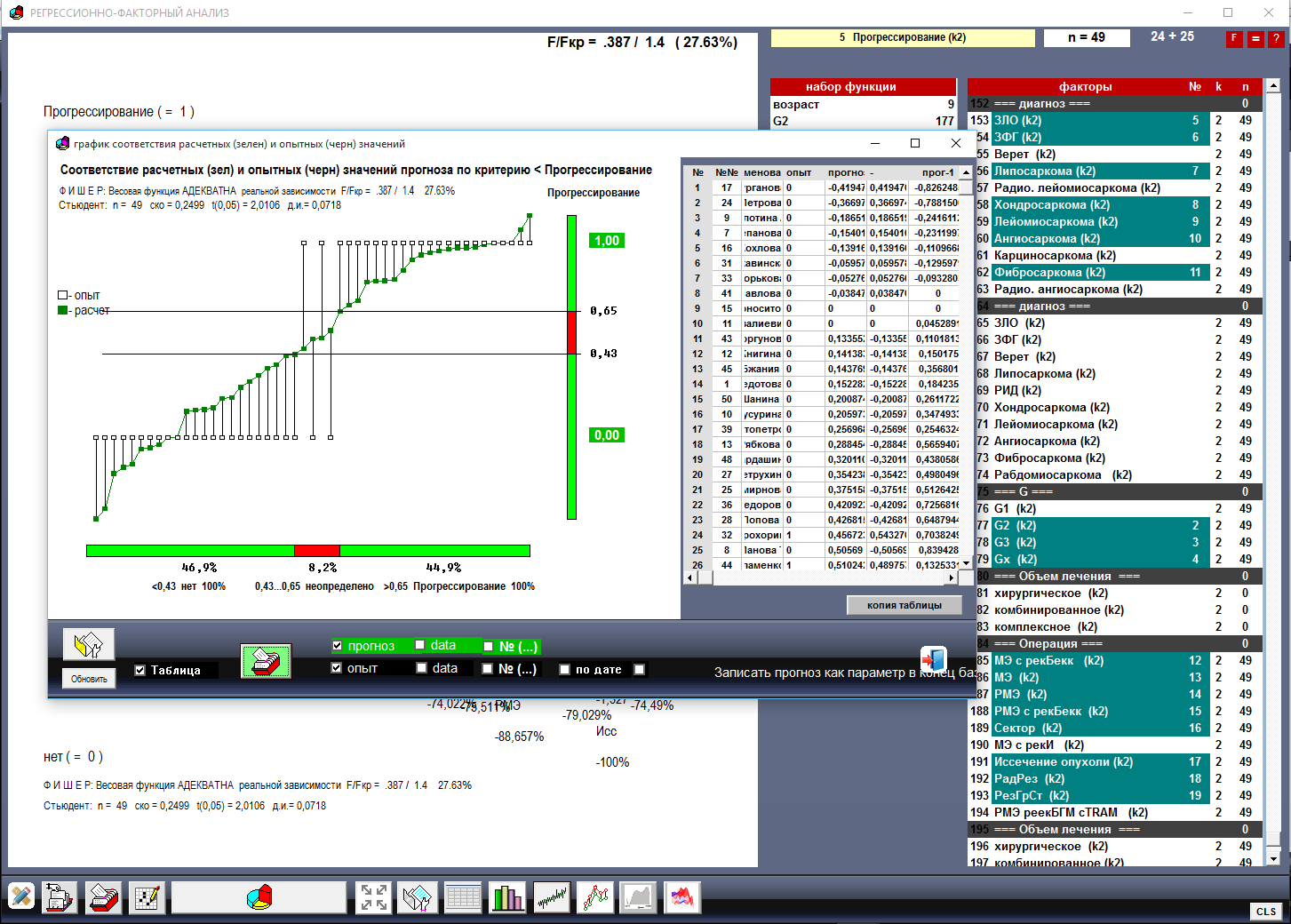Uncheck the Таблица checkbox
This screenshot has height=924, width=1291.
(140, 671)
